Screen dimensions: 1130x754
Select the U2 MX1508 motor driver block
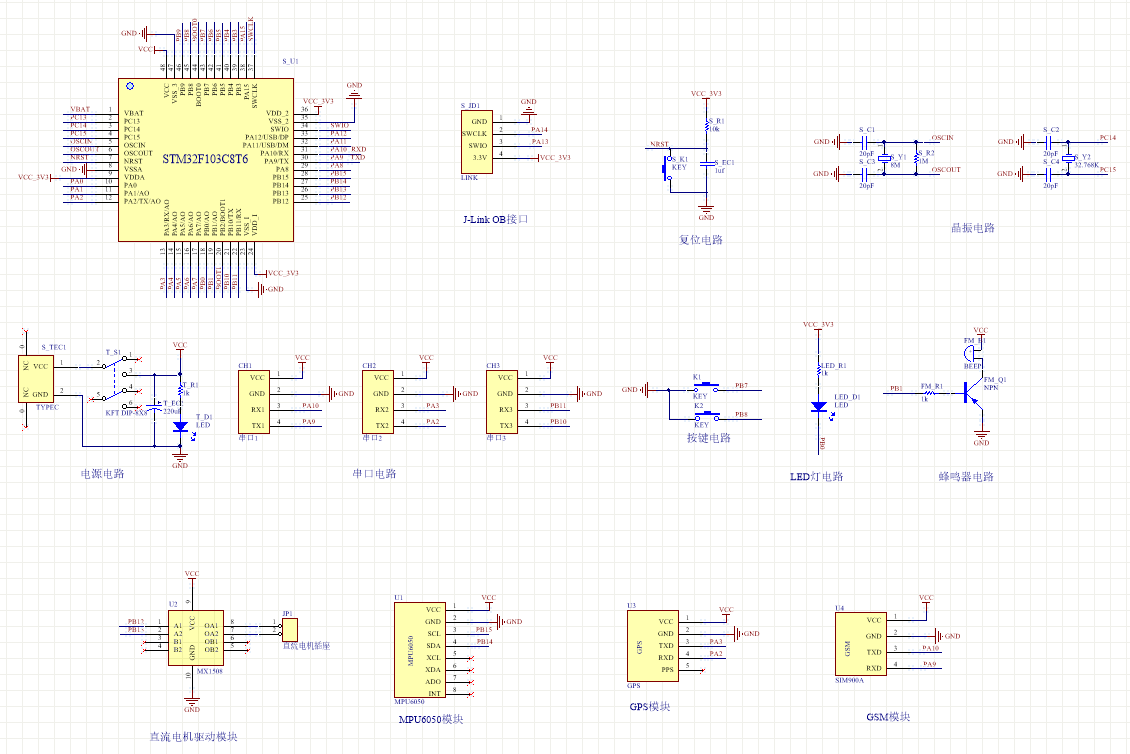(195, 638)
